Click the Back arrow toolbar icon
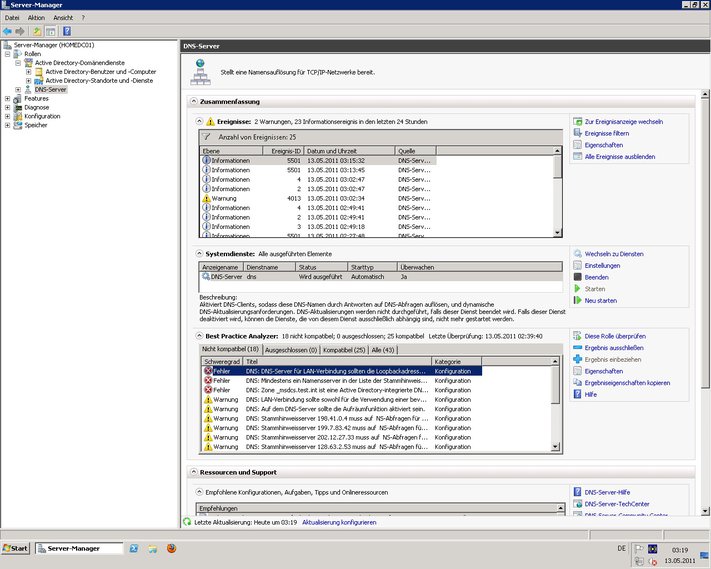The height and width of the screenshot is (569, 711). [x=7, y=31]
